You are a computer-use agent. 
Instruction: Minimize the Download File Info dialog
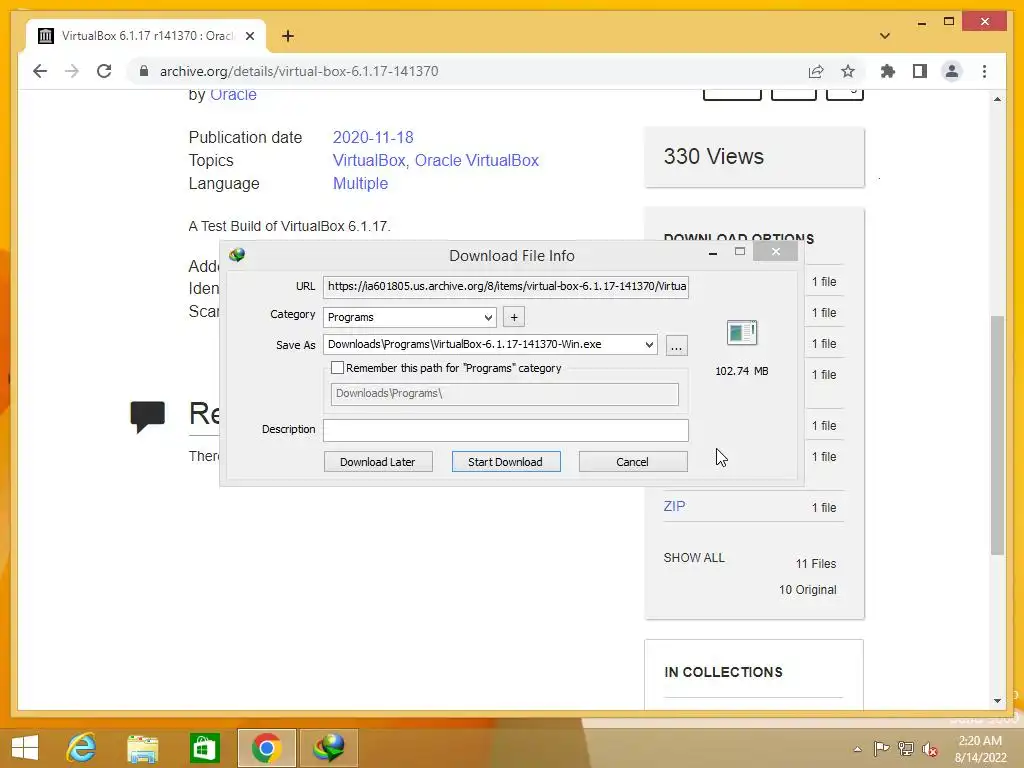[x=713, y=252]
